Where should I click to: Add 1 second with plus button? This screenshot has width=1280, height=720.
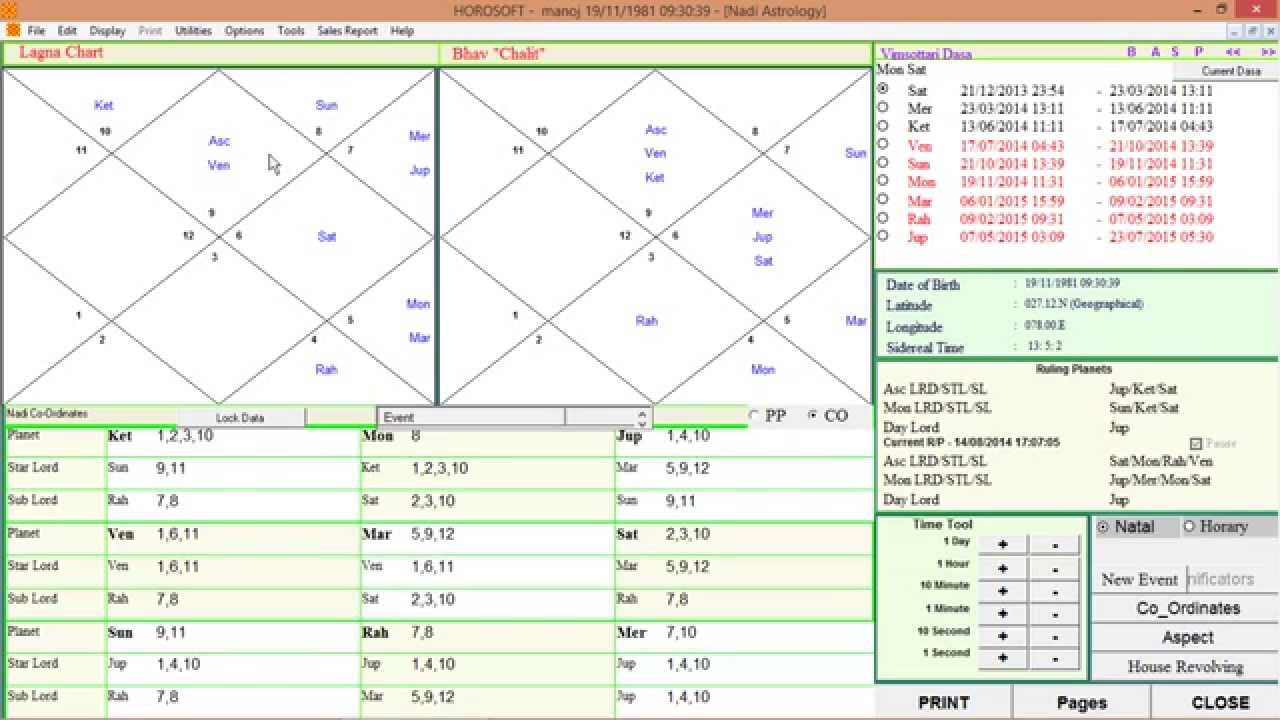(x=1003, y=658)
